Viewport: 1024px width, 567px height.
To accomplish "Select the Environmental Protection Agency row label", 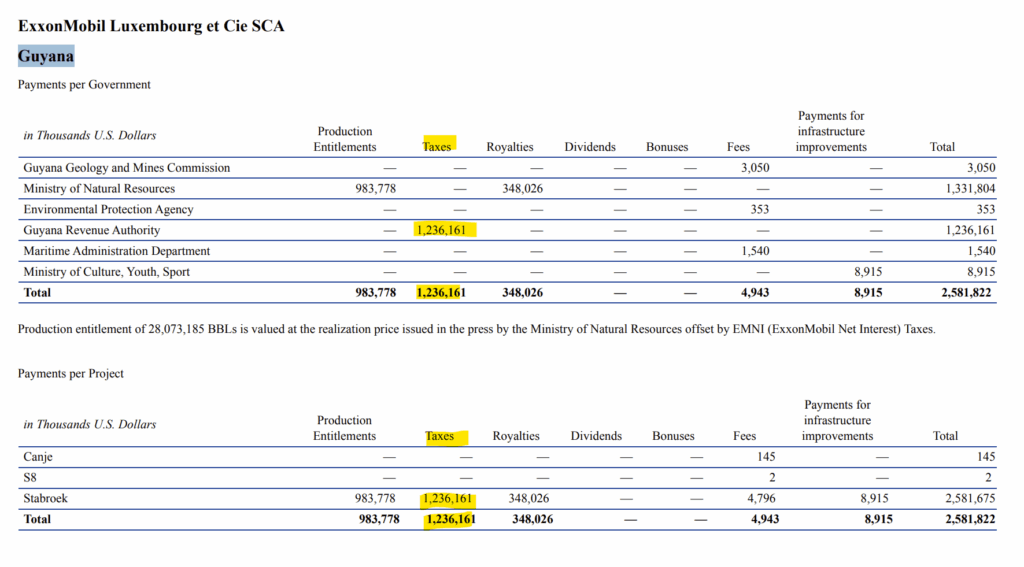I will point(108,210).
